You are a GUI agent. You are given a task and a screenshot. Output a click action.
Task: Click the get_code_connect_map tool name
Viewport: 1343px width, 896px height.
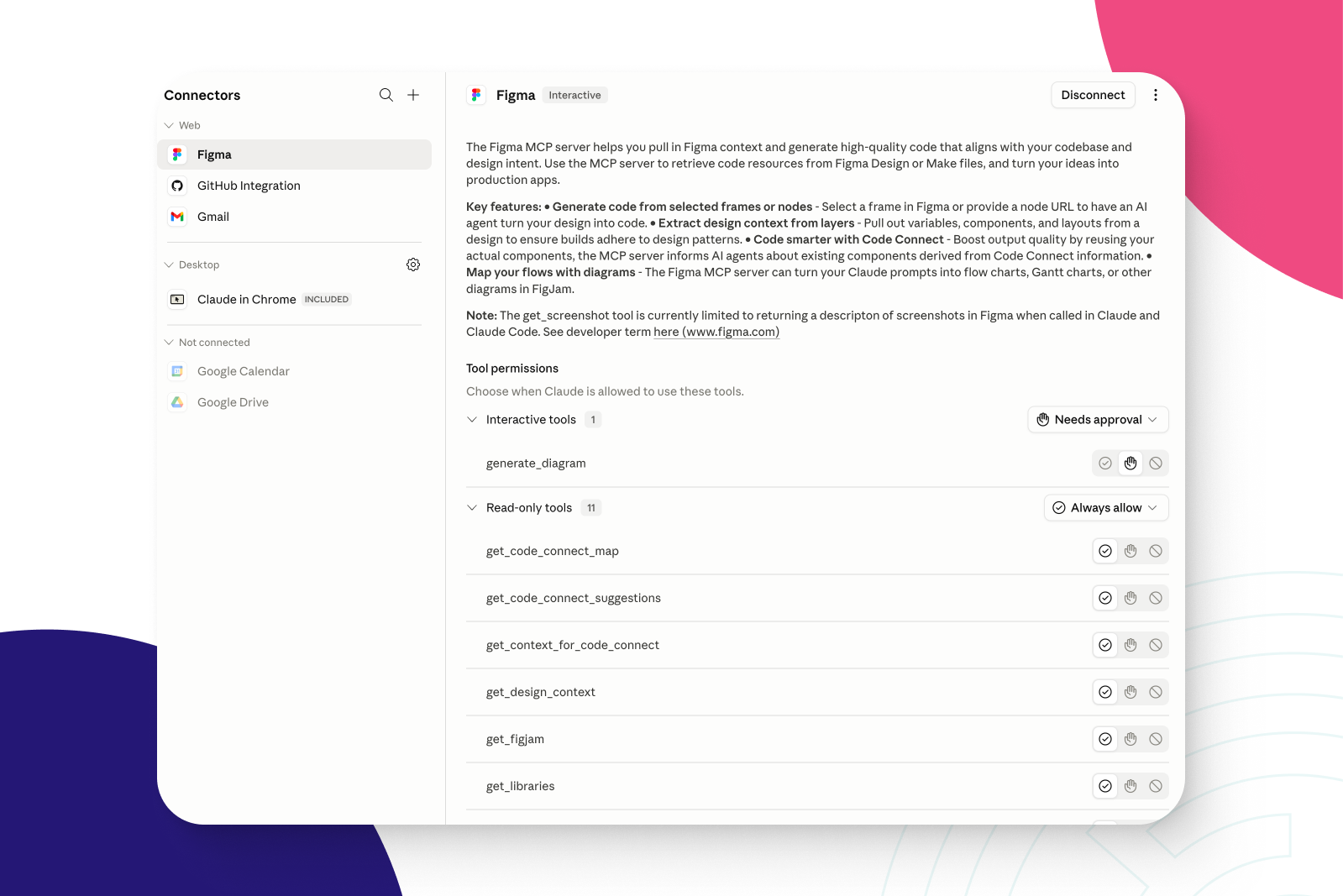[553, 551]
